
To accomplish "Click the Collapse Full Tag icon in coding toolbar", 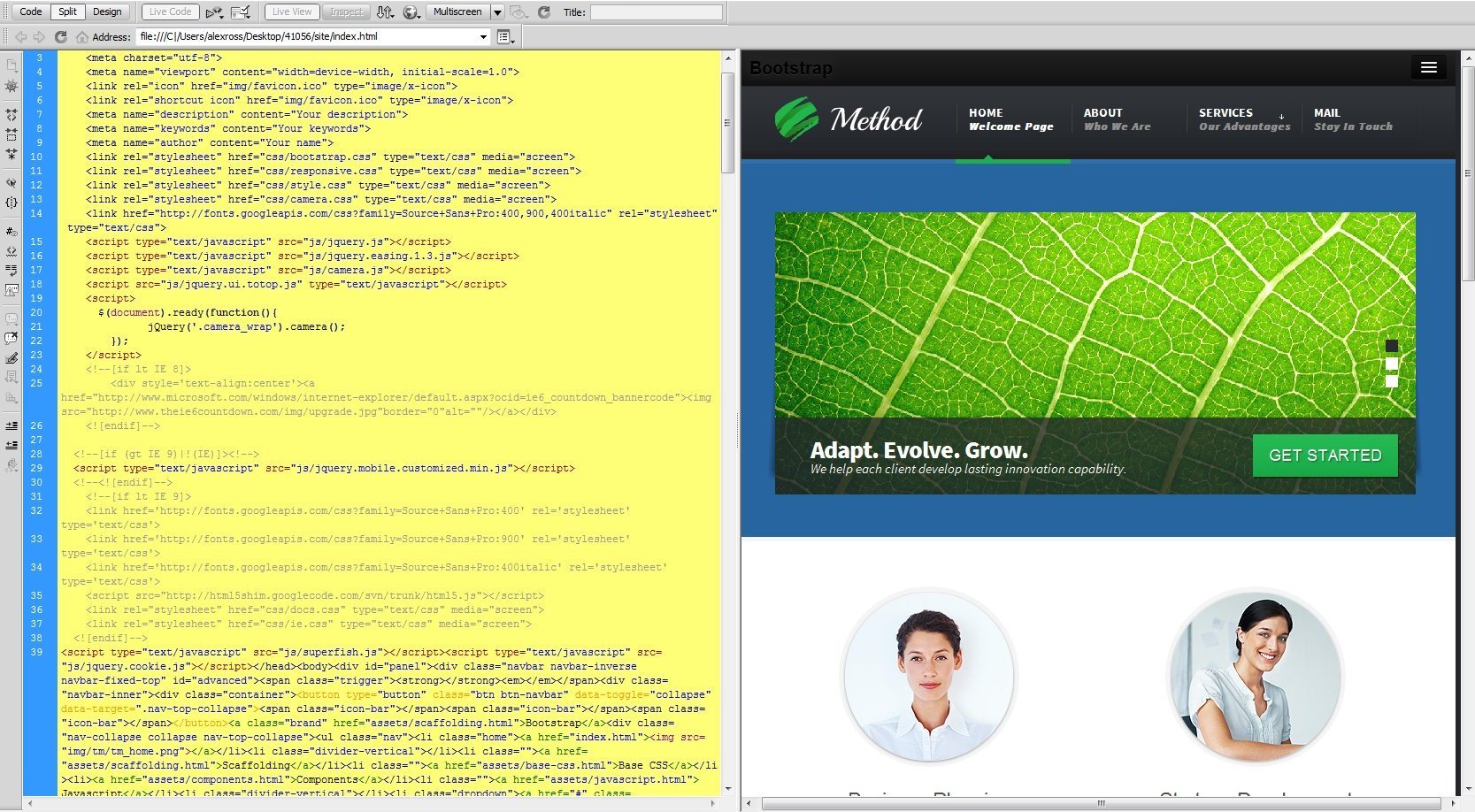I will pos(12,115).
